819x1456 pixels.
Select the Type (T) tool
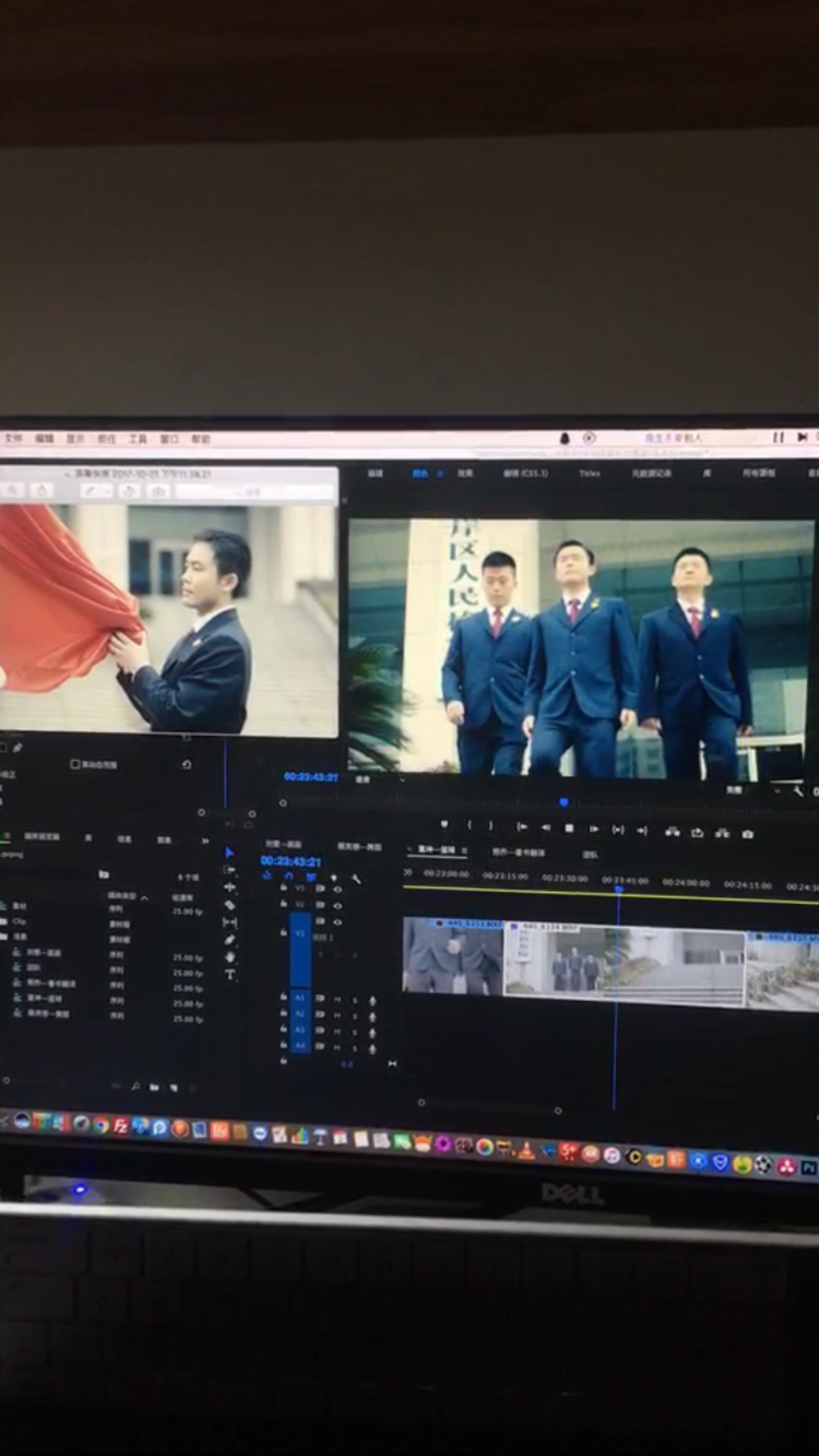230,975
